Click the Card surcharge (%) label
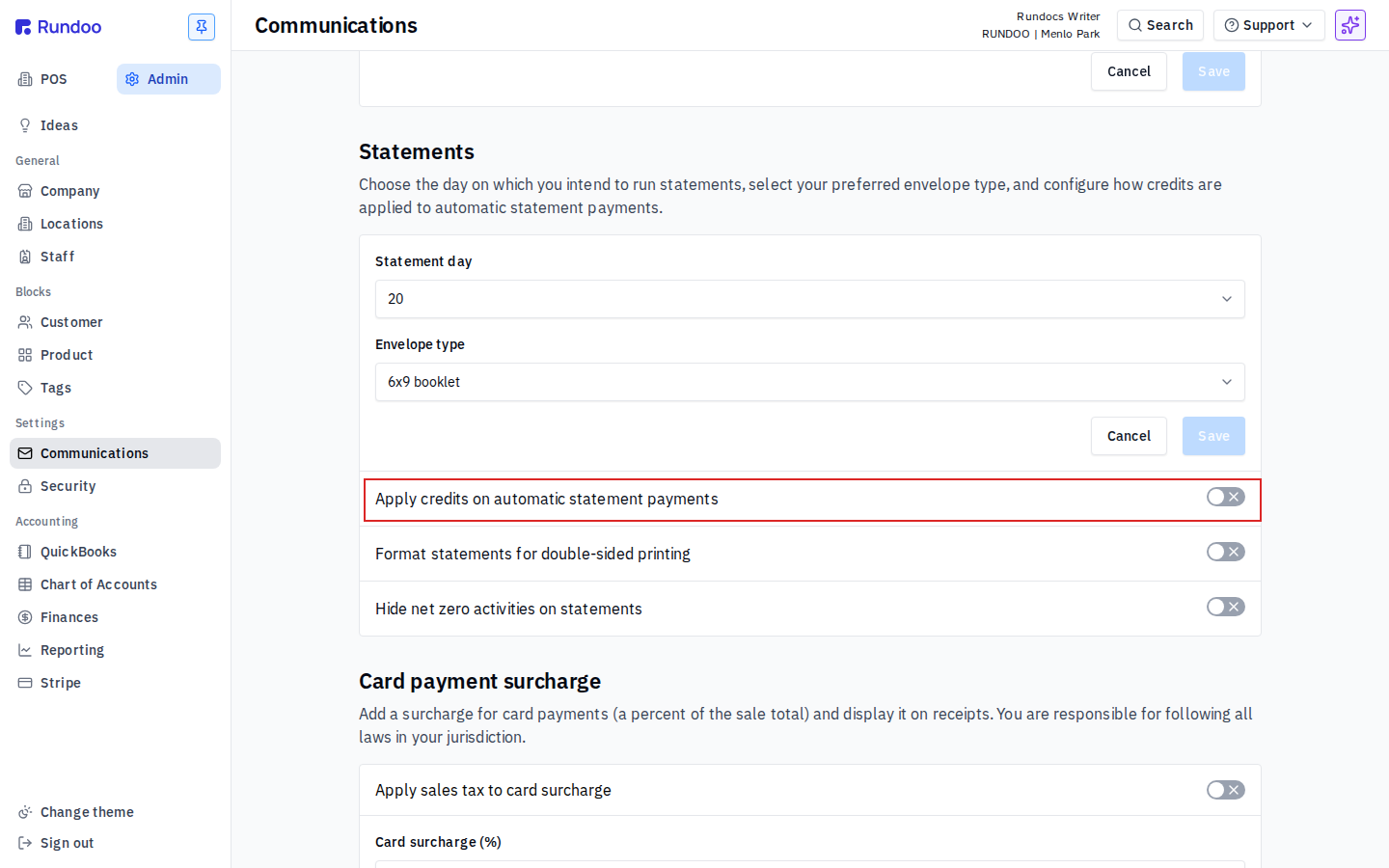Screen dimensions: 1389x868 pyautogui.click(x=438, y=842)
